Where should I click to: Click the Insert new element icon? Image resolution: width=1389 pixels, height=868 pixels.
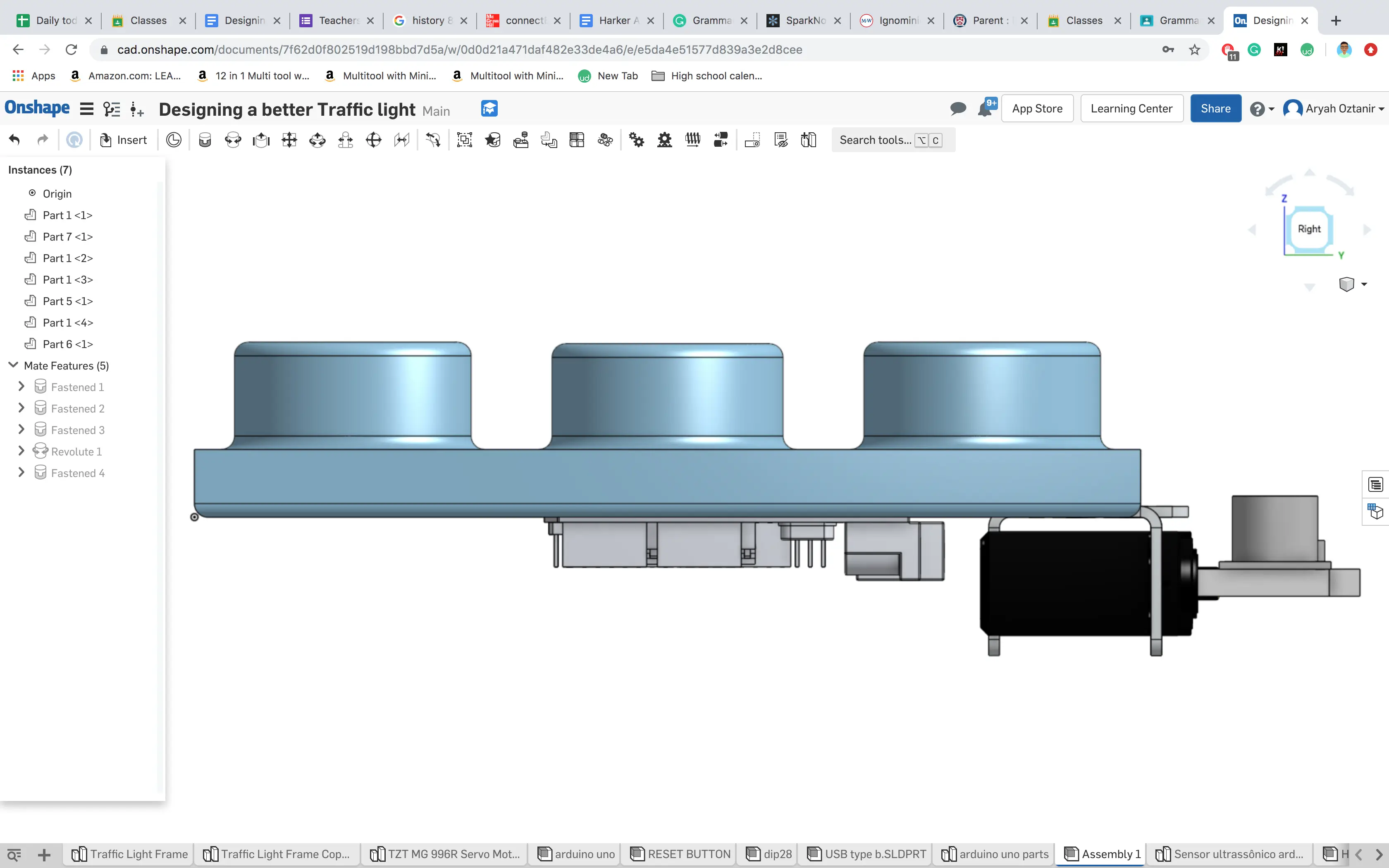[x=137, y=109]
